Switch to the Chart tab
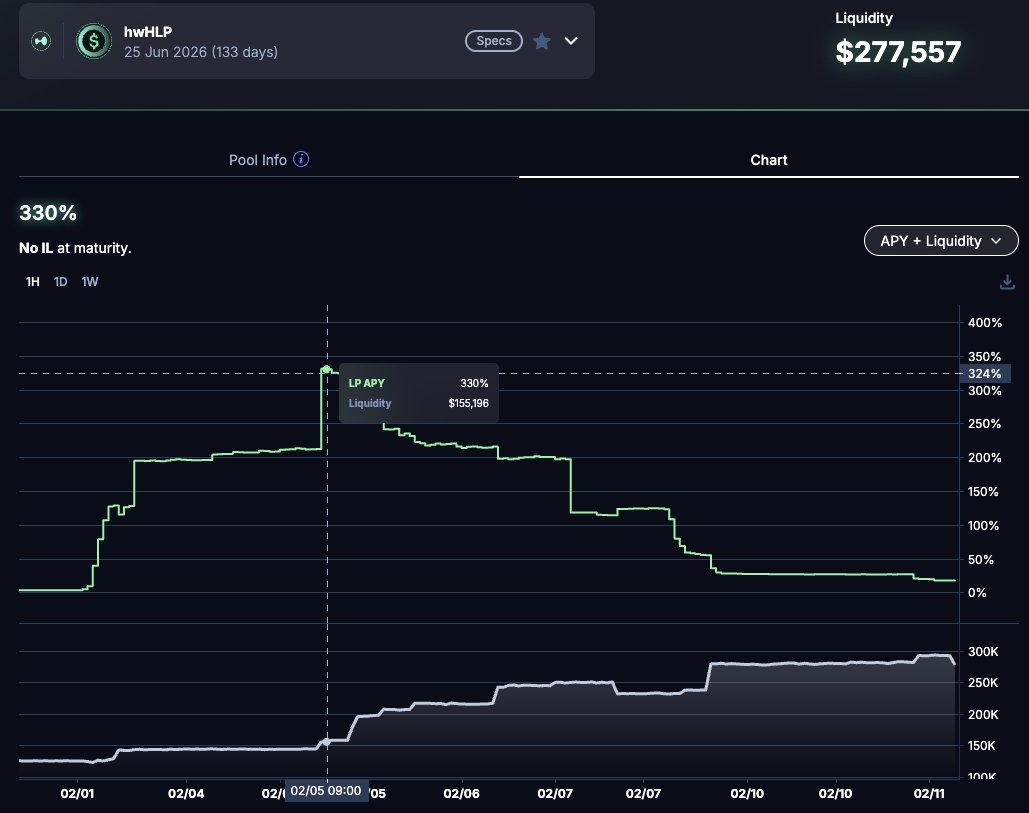 pos(768,159)
